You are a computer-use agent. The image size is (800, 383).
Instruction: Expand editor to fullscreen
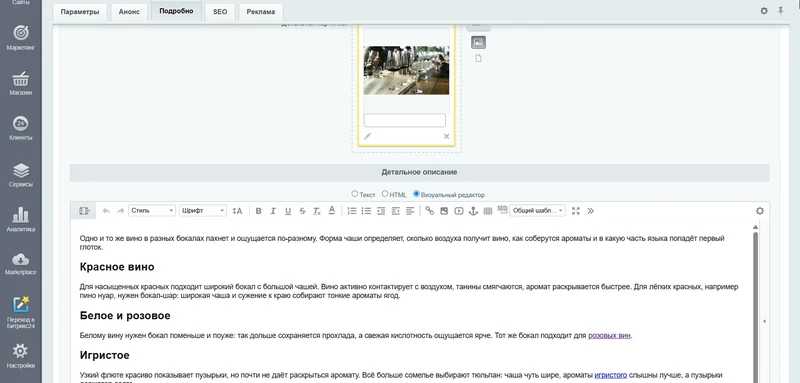pyautogui.click(x=576, y=211)
